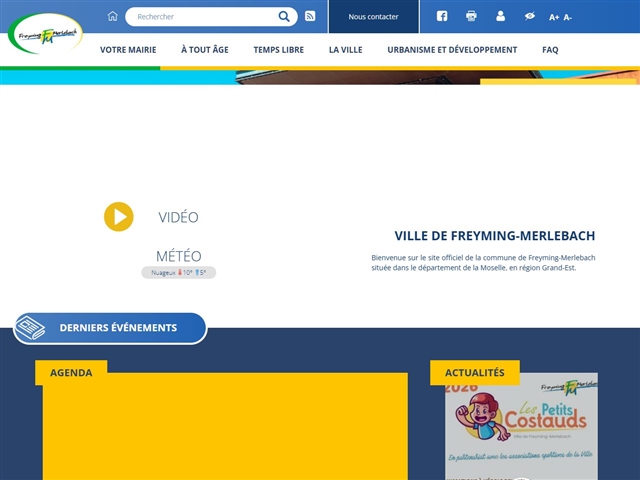Viewport: 640px width, 480px height.
Task: Click the yellow video play button
Action: pos(118,217)
